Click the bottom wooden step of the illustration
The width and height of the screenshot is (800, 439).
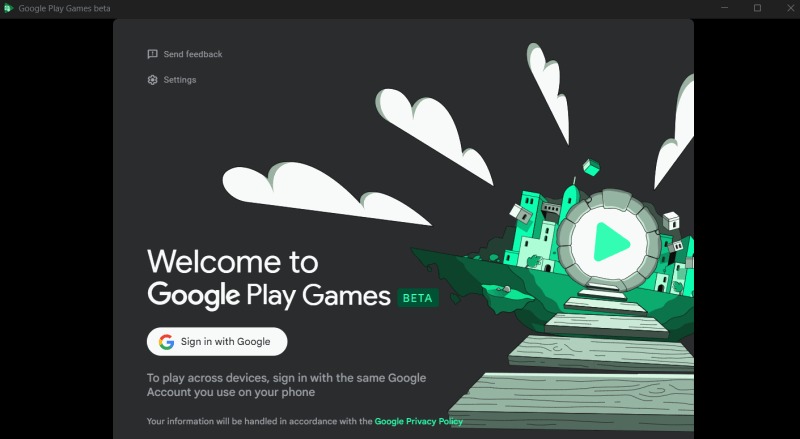coord(571,401)
